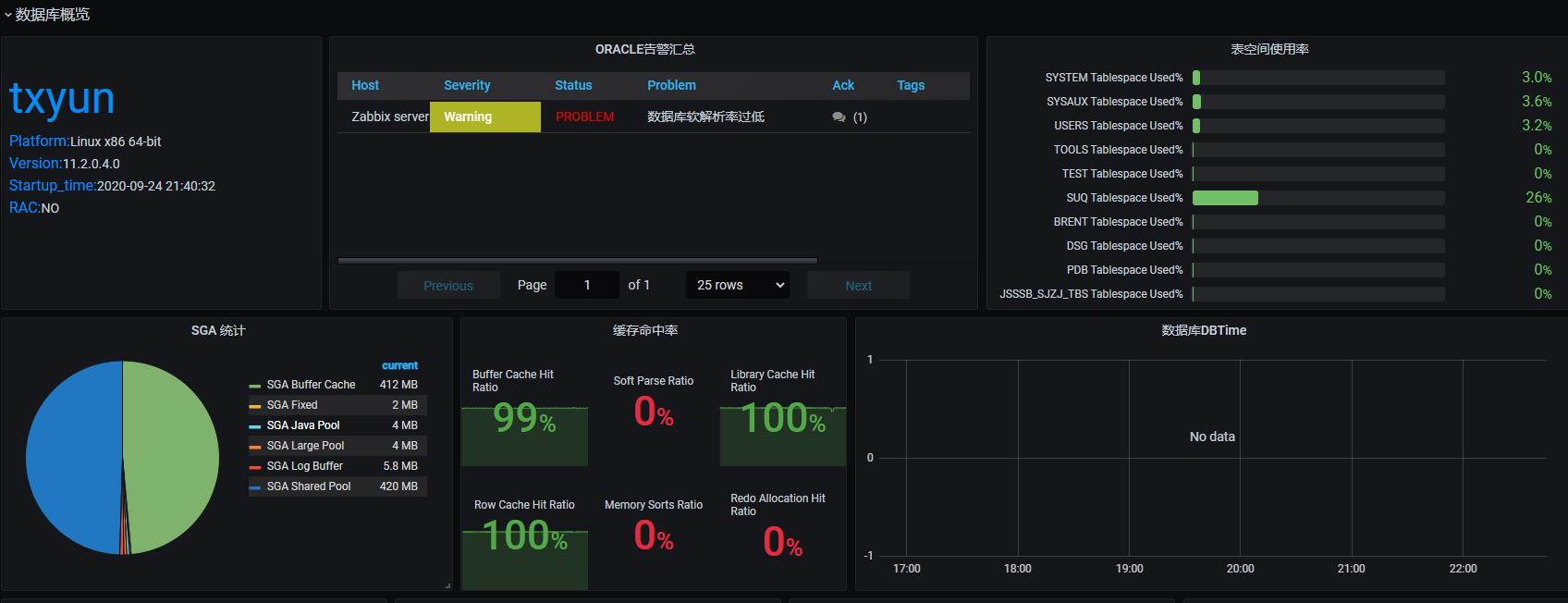Click the Startup_time value text

tap(156, 186)
